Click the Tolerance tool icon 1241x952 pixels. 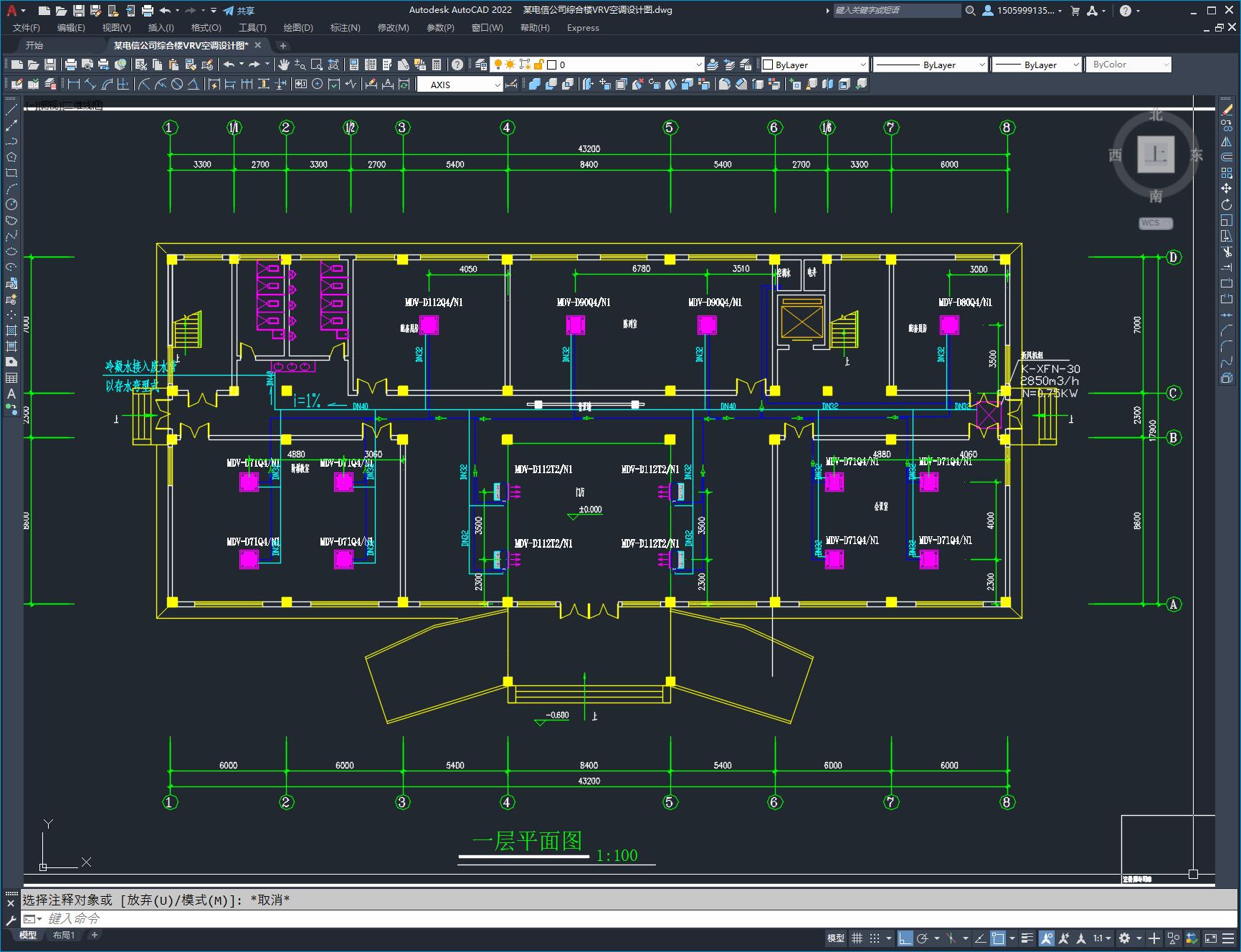(x=301, y=85)
